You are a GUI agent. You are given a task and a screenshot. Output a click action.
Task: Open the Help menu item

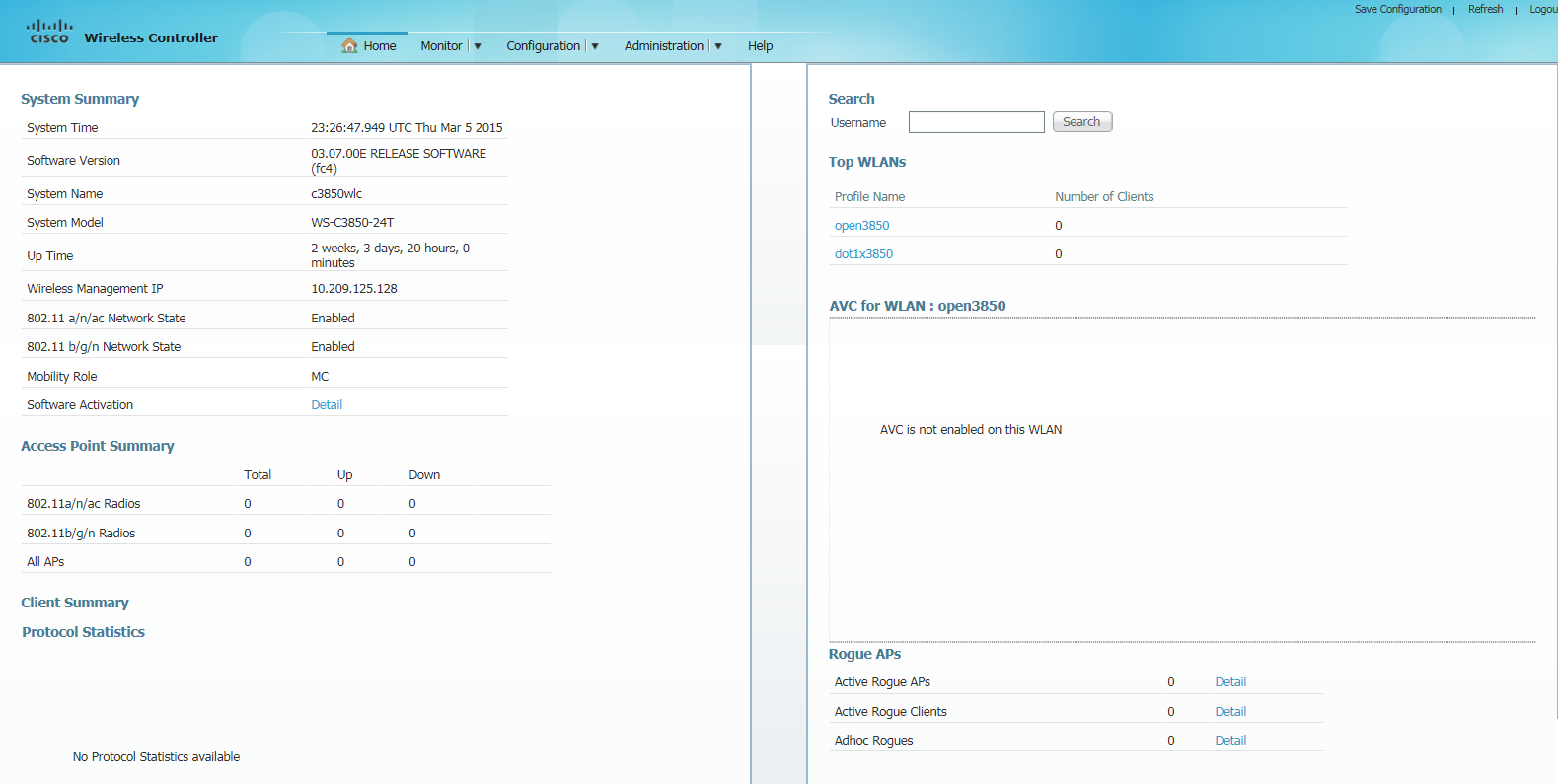760,46
